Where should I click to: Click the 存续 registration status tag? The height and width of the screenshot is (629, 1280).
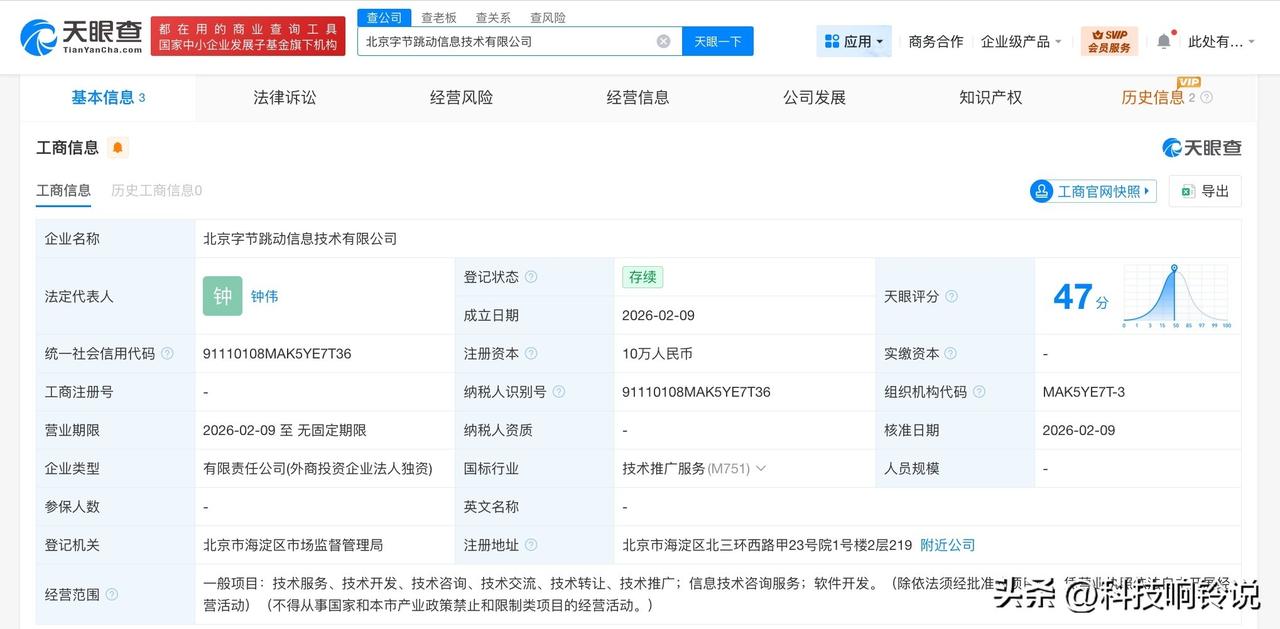[x=642, y=277]
